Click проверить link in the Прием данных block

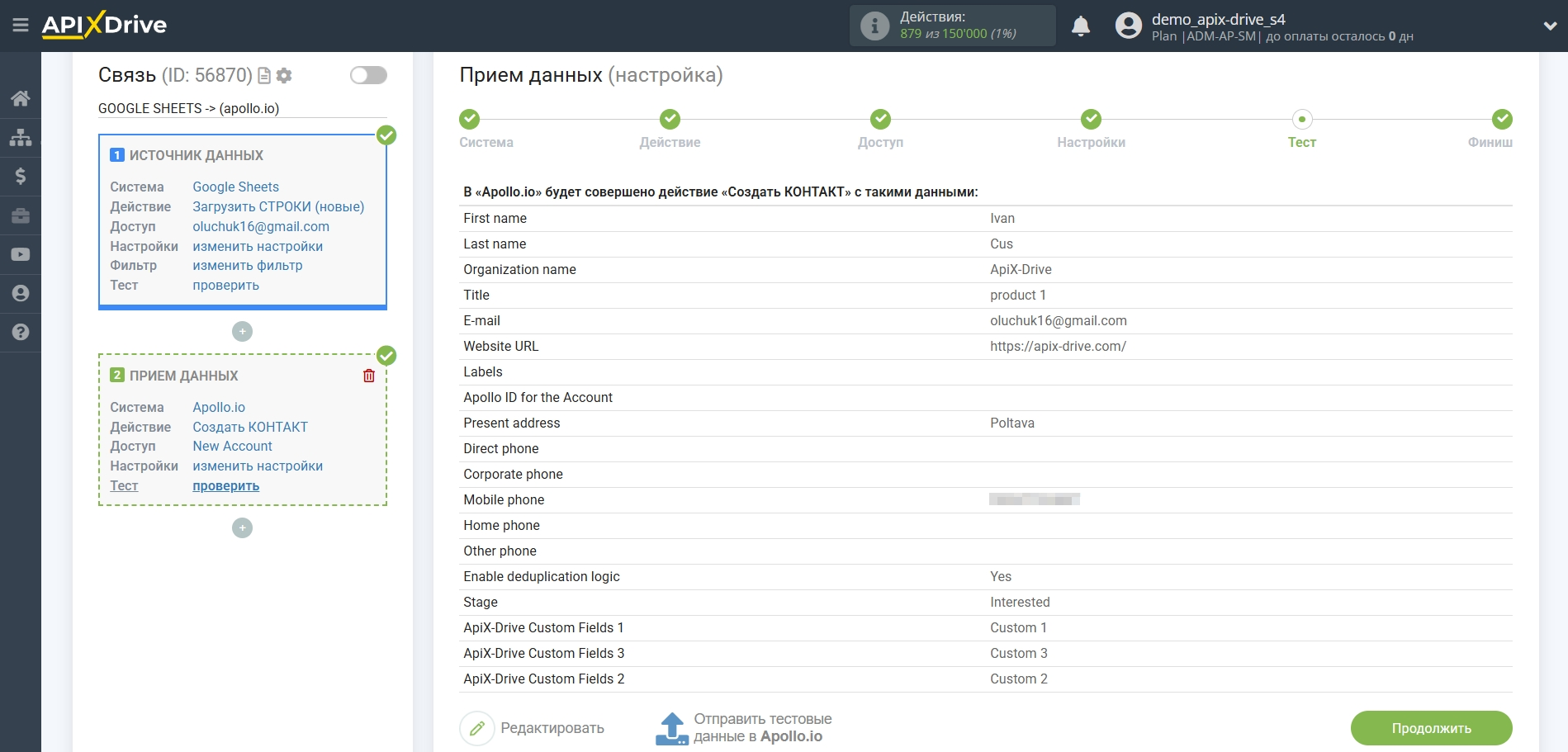coord(225,486)
